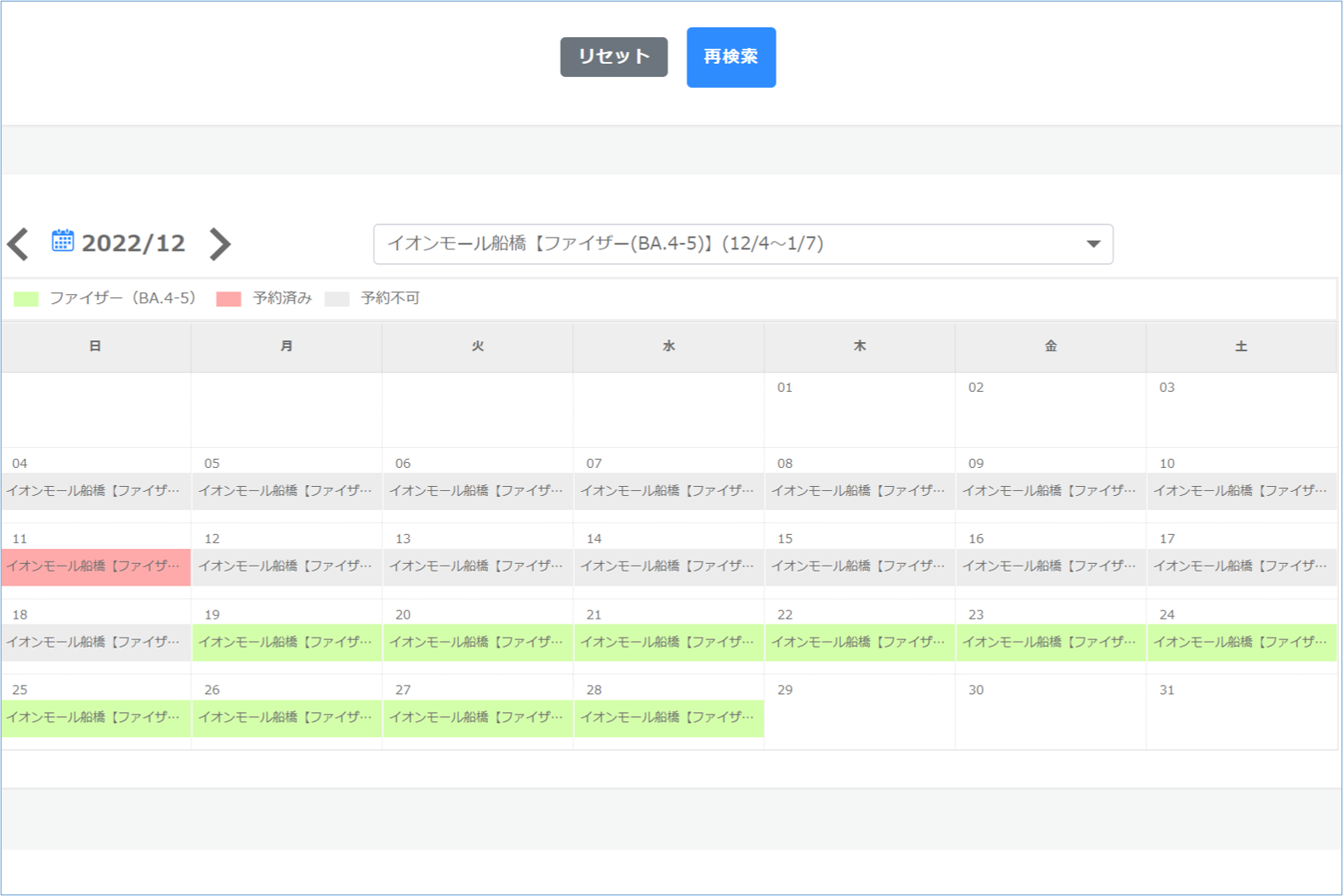Click unavailable slot on day 07
The height and width of the screenshot is (896, 1343).
[669, 491]
